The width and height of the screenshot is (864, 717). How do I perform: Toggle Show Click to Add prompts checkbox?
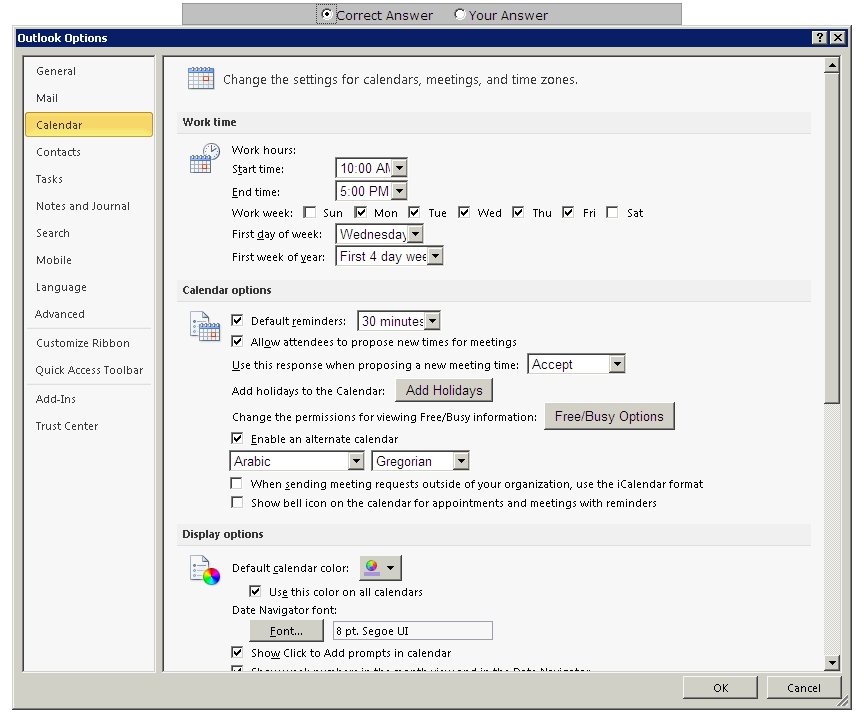coord(237,653)
